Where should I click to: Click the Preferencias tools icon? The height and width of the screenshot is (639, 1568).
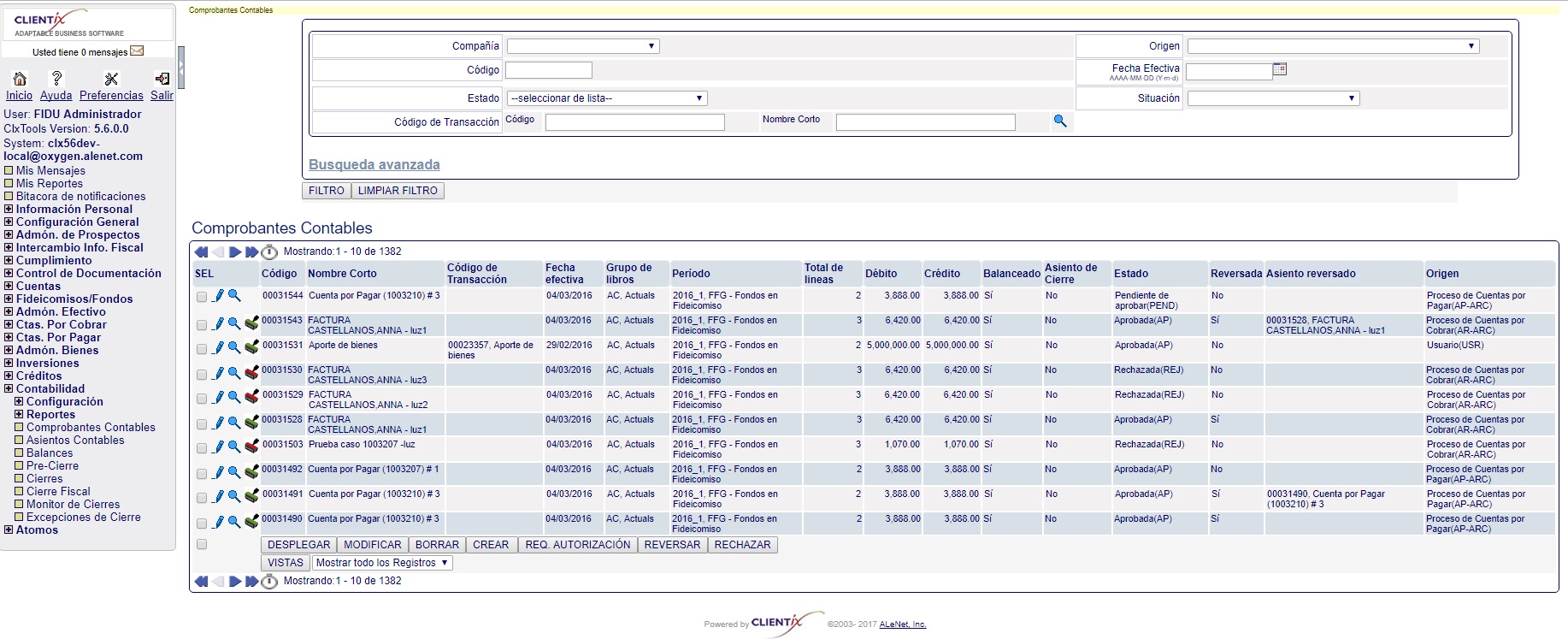(x=111, y=79)
